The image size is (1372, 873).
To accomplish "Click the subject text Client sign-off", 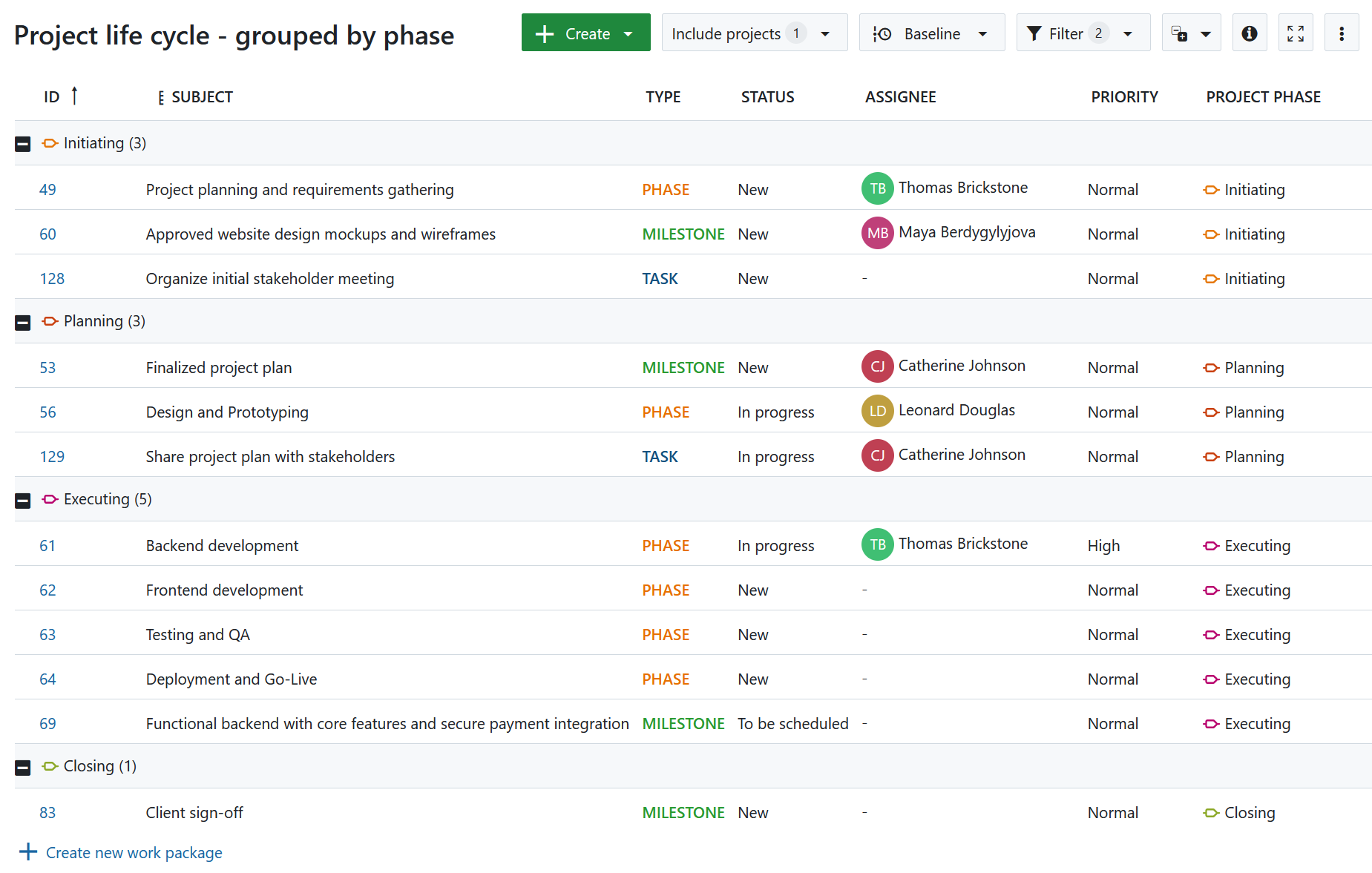I will click(x=194, y=812).
